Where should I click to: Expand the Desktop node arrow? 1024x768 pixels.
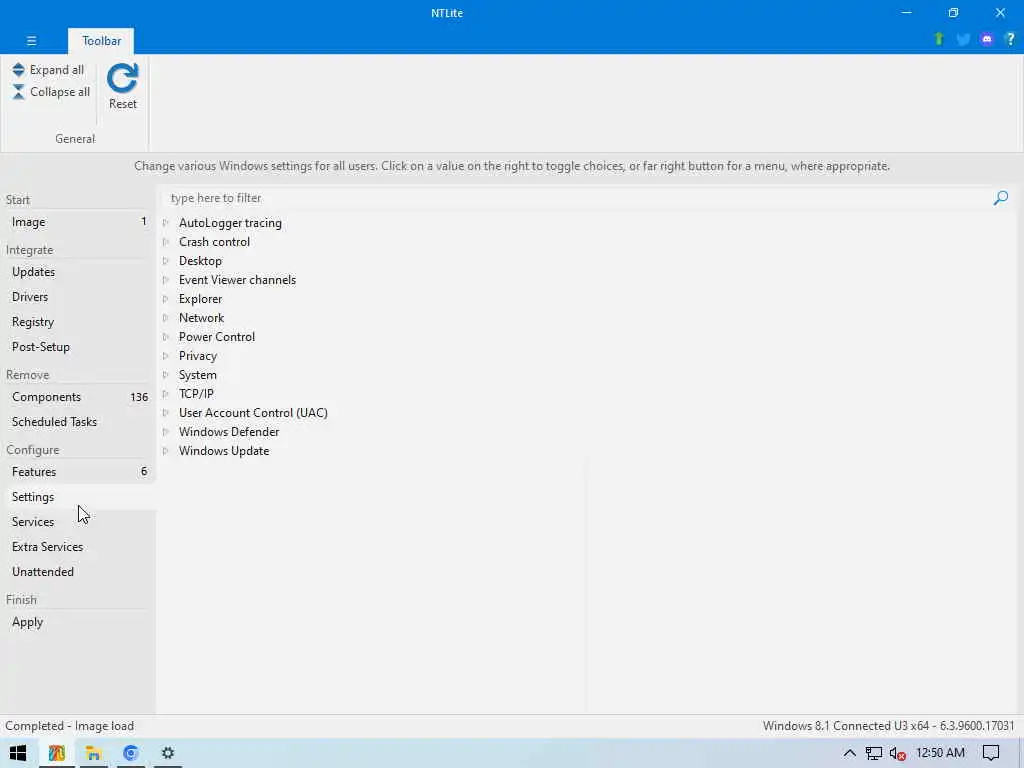(x=166, y=261)
